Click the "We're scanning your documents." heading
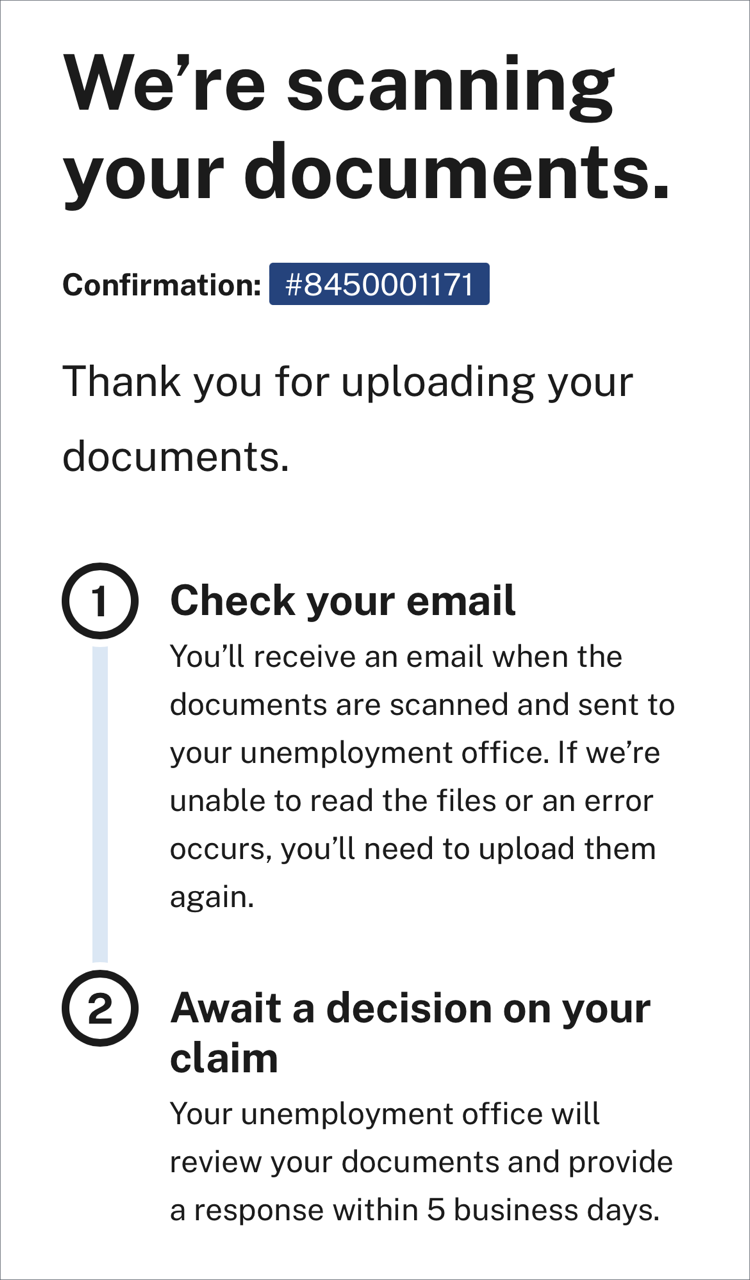This screenshot has width=750, height=1280. 365,130
